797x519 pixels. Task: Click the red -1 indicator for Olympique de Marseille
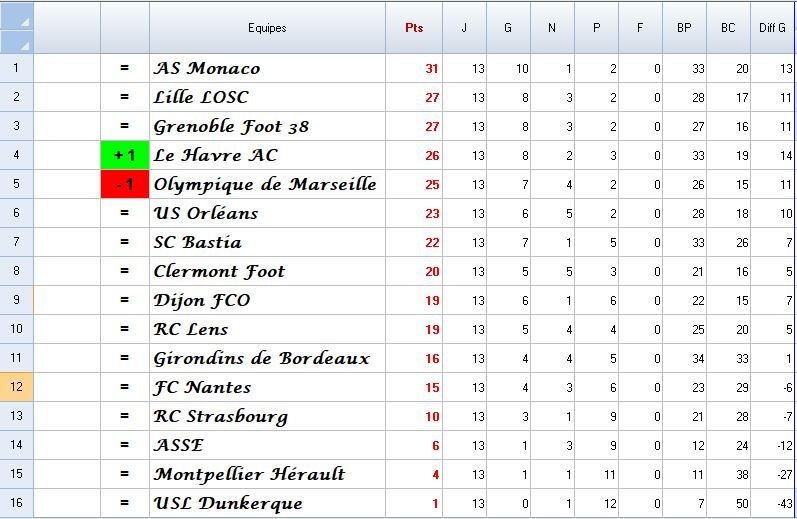coord(125,184)
